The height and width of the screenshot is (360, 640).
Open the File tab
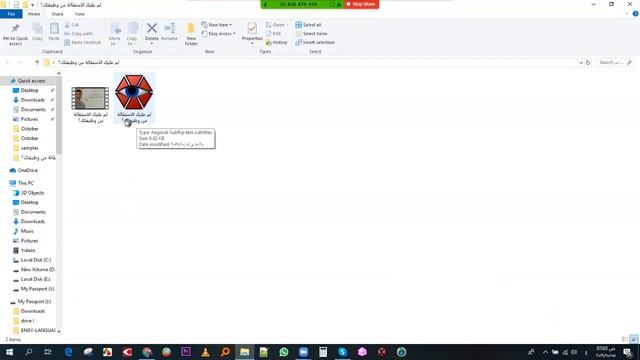[x=11, y=14]
